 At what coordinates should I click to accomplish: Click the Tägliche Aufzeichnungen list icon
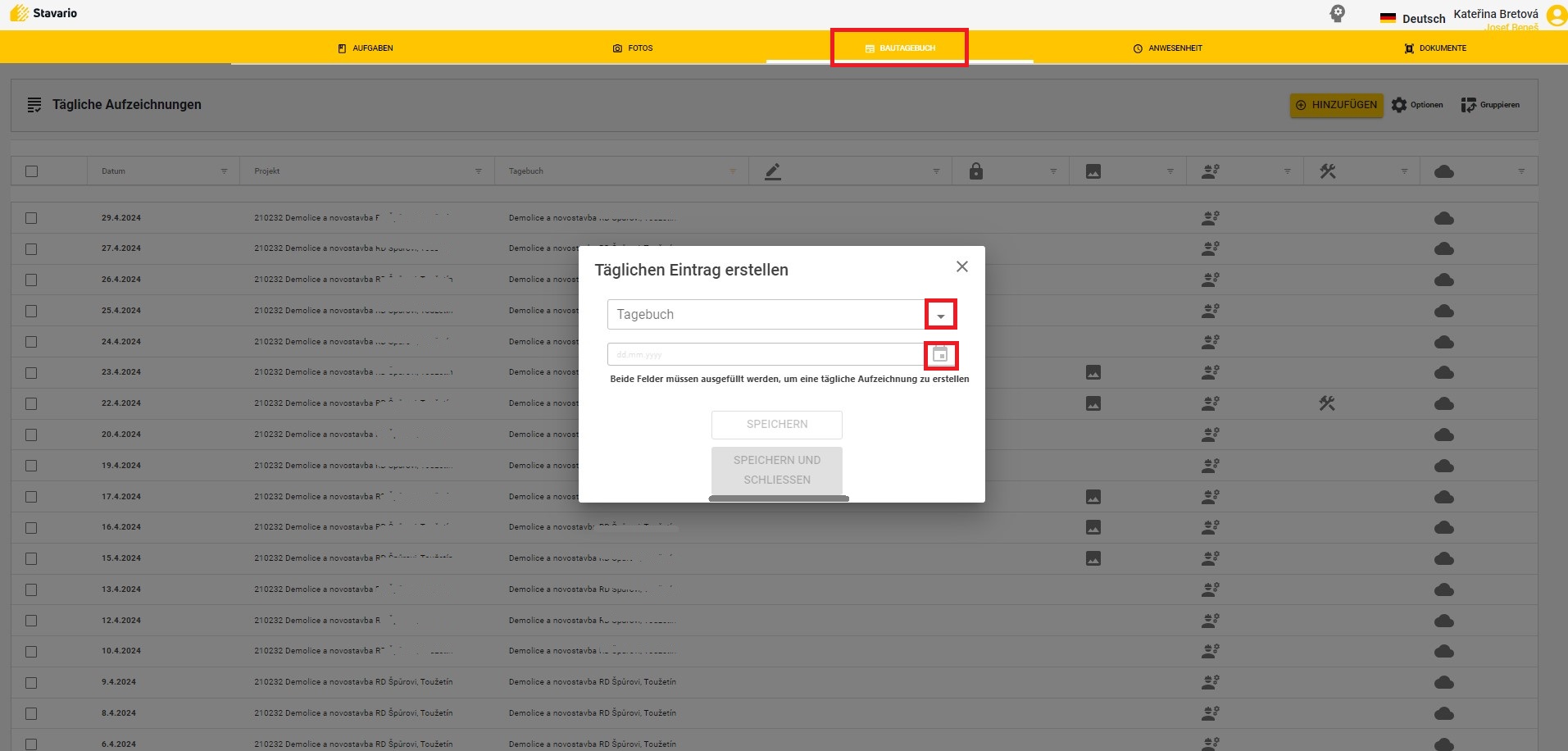pyautogui.click(x=34, y=105)
